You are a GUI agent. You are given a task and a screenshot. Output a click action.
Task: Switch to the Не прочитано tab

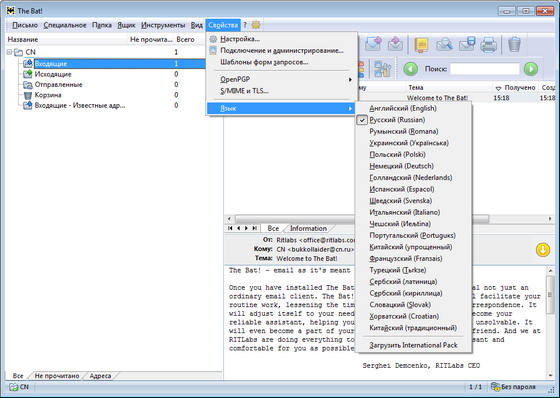57,376
